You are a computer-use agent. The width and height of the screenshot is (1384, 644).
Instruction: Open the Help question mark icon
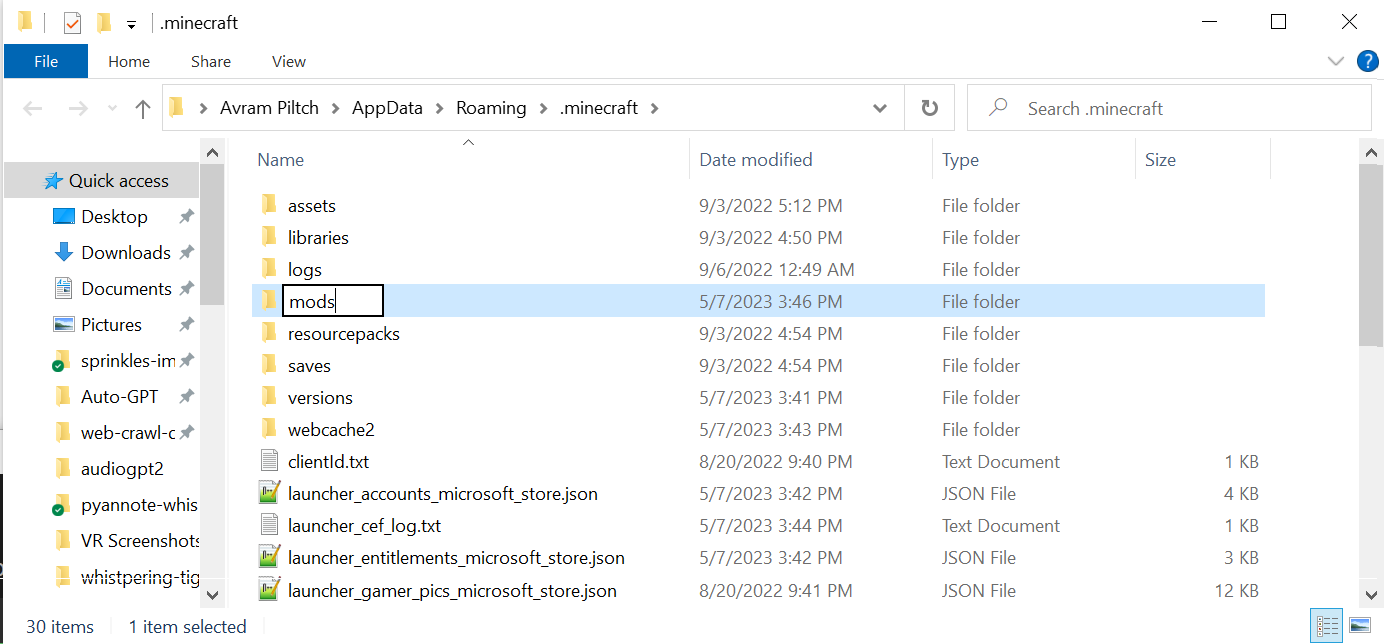[x=1367, y=61]
